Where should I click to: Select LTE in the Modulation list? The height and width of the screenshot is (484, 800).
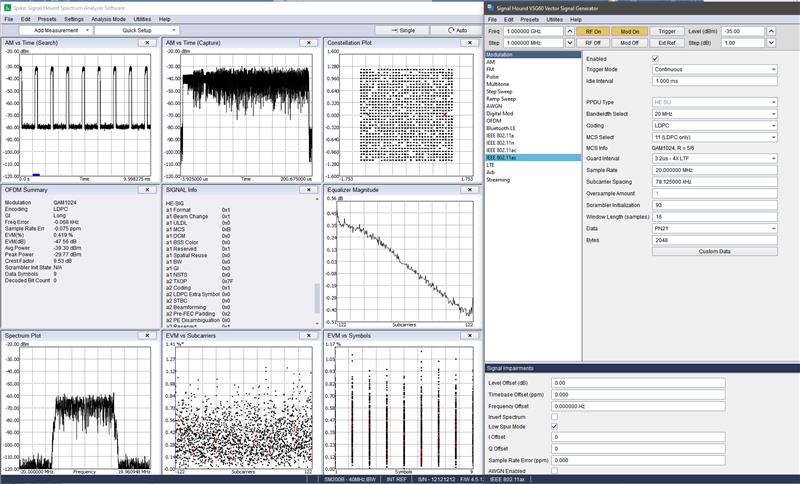click(490, 165)
